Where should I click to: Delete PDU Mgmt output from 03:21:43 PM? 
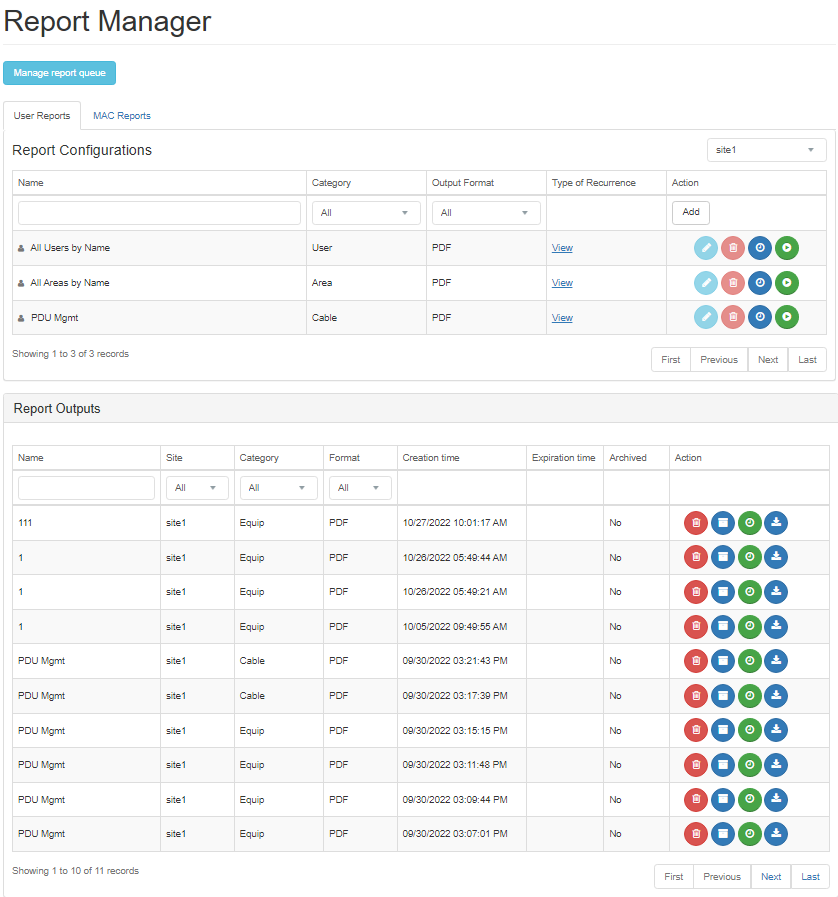coord(696,661)
